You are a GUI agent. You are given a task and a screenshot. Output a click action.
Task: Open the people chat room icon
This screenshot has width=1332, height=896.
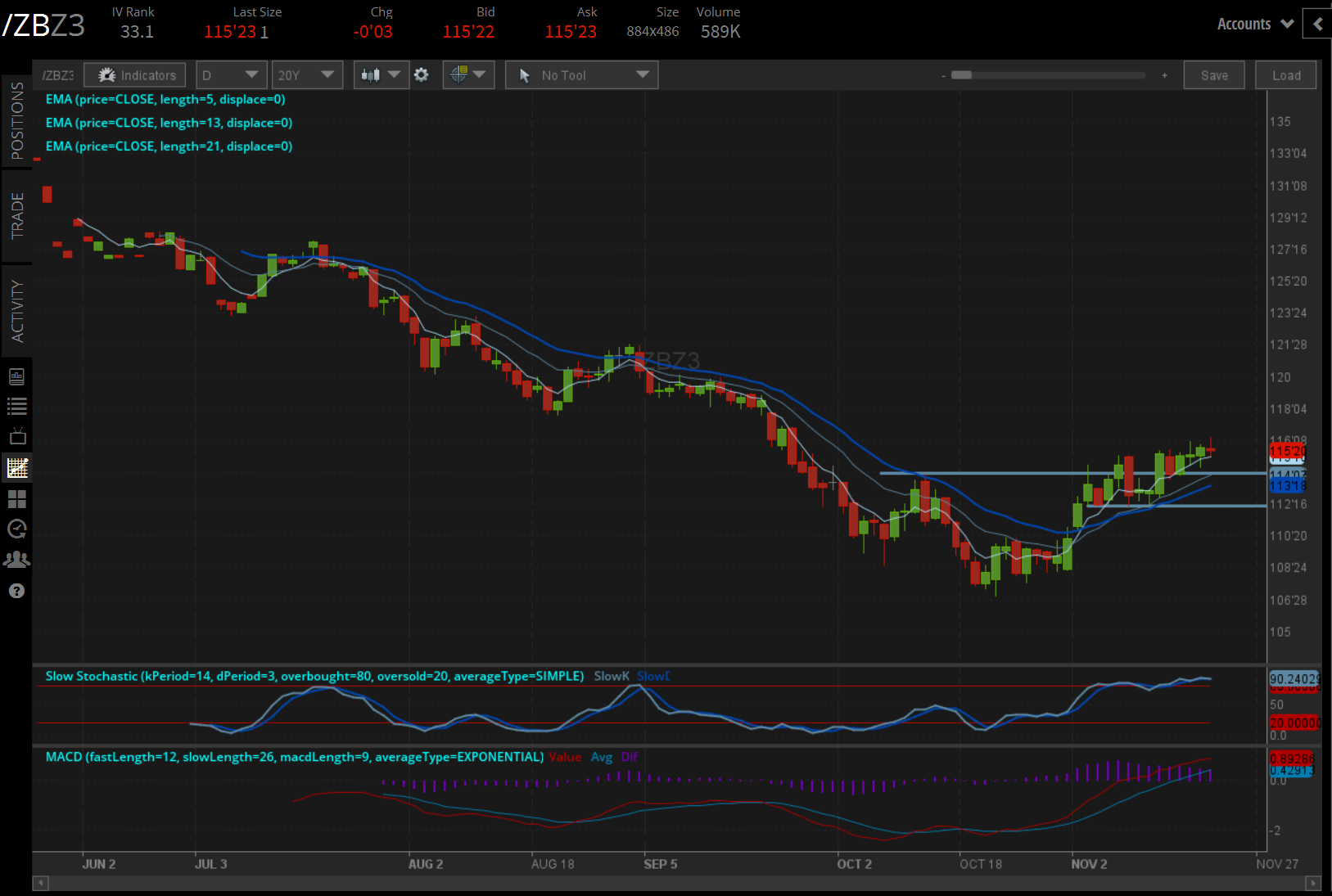pos(17,560)
